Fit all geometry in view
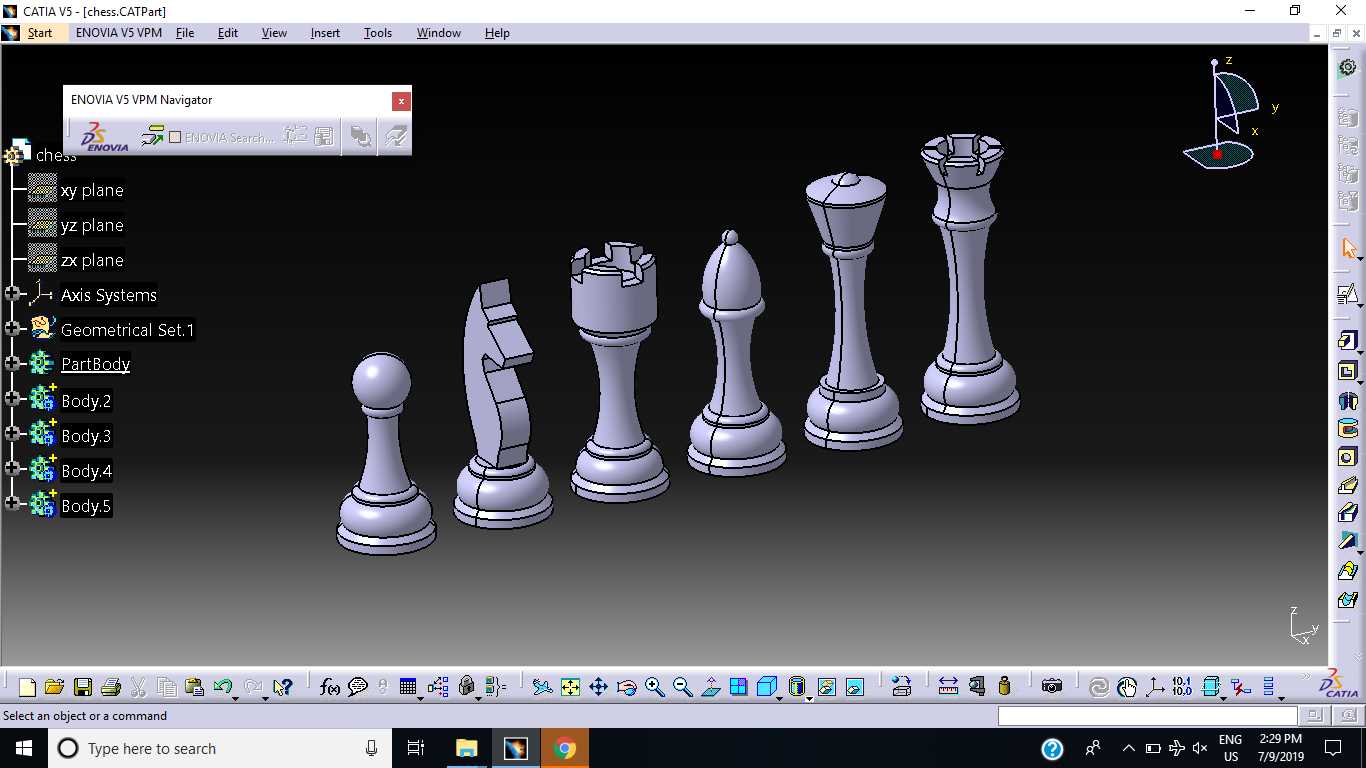 tap(570, 687)
